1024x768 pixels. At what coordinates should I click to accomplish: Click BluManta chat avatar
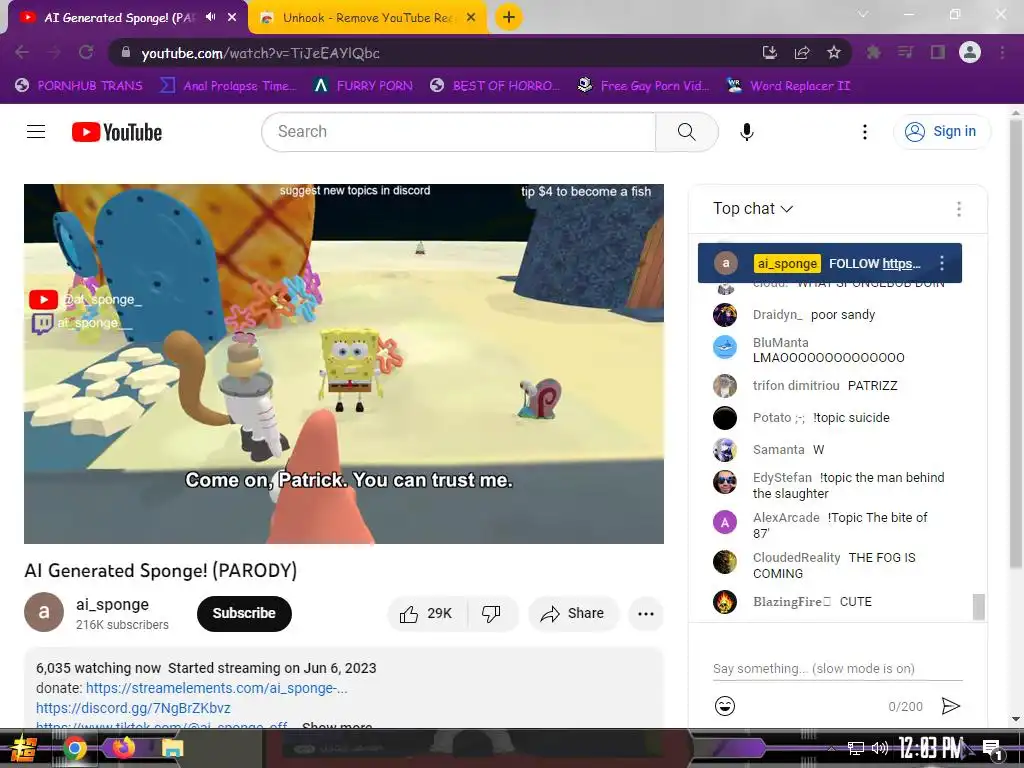tap(724, 347)
